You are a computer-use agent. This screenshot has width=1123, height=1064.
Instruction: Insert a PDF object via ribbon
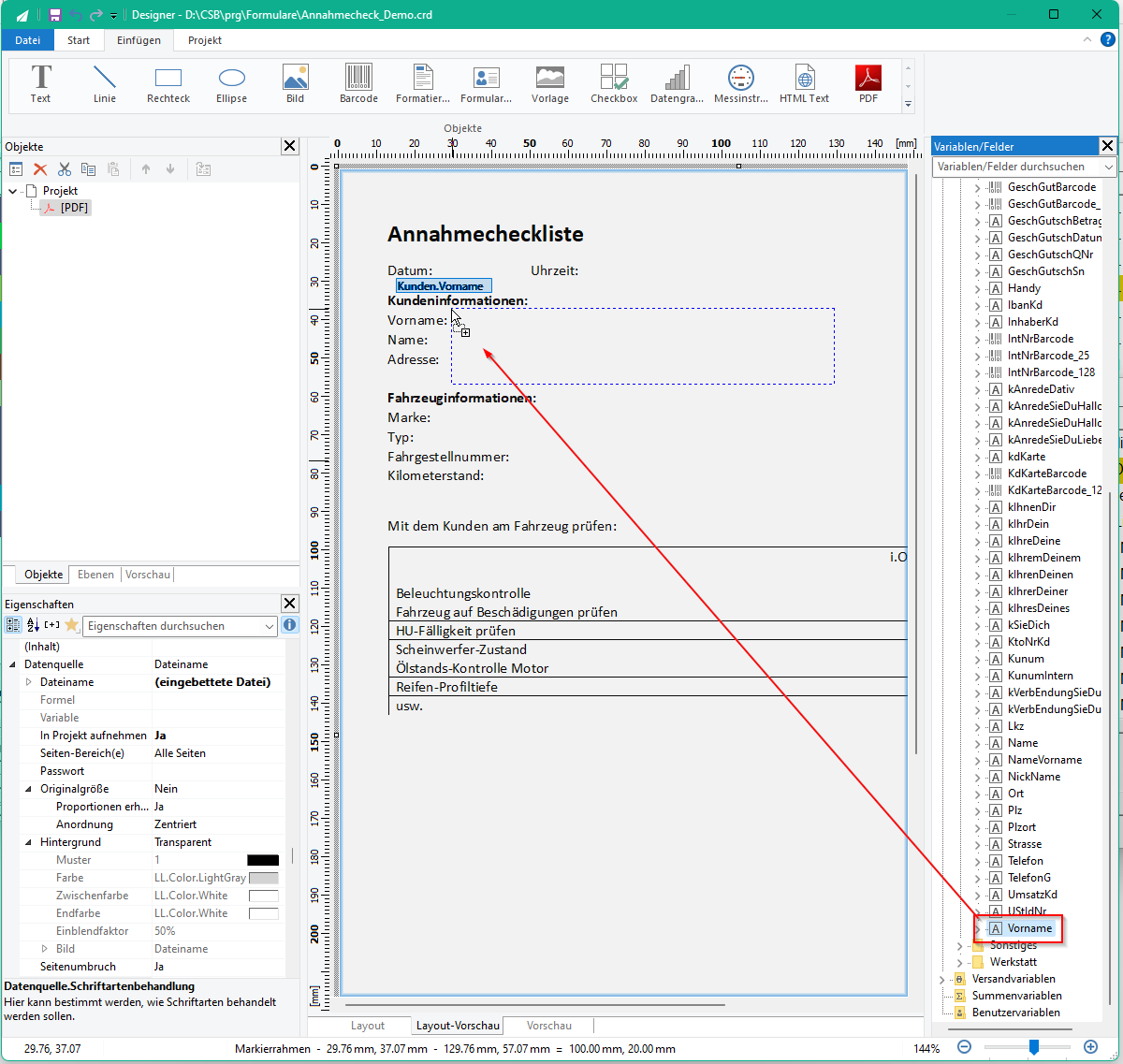[868, 84]
